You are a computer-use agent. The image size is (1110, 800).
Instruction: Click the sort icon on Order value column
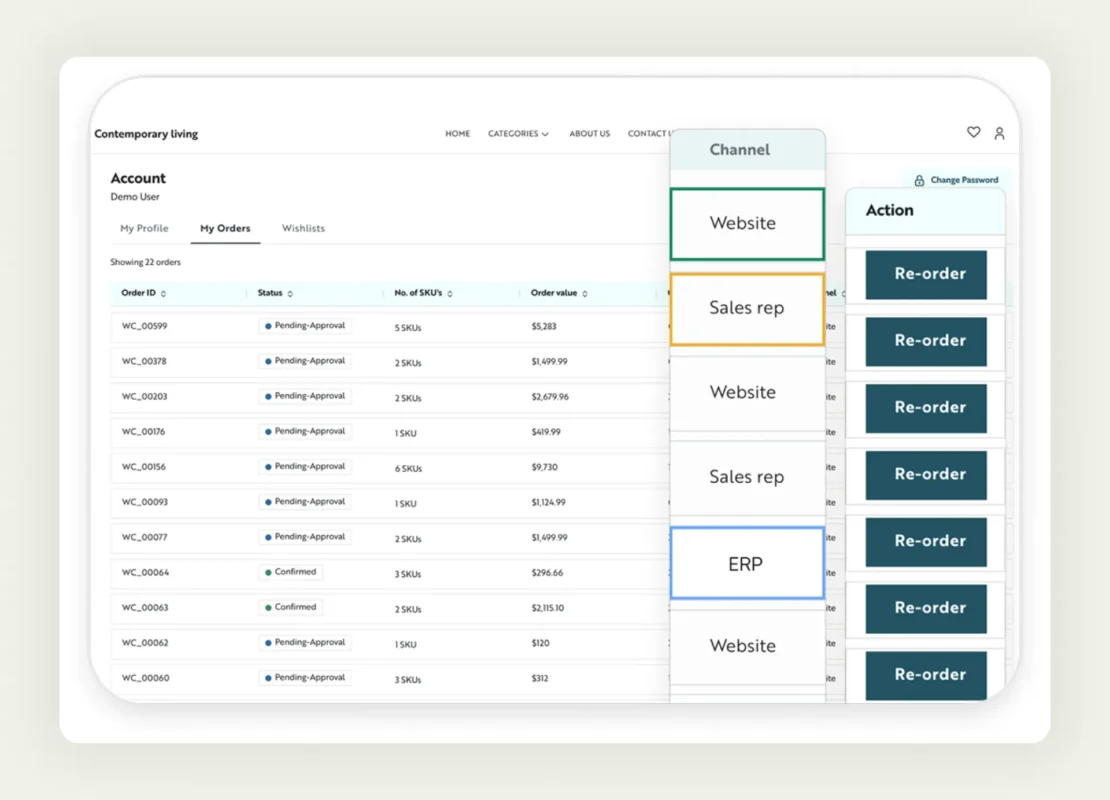(584, 292)
